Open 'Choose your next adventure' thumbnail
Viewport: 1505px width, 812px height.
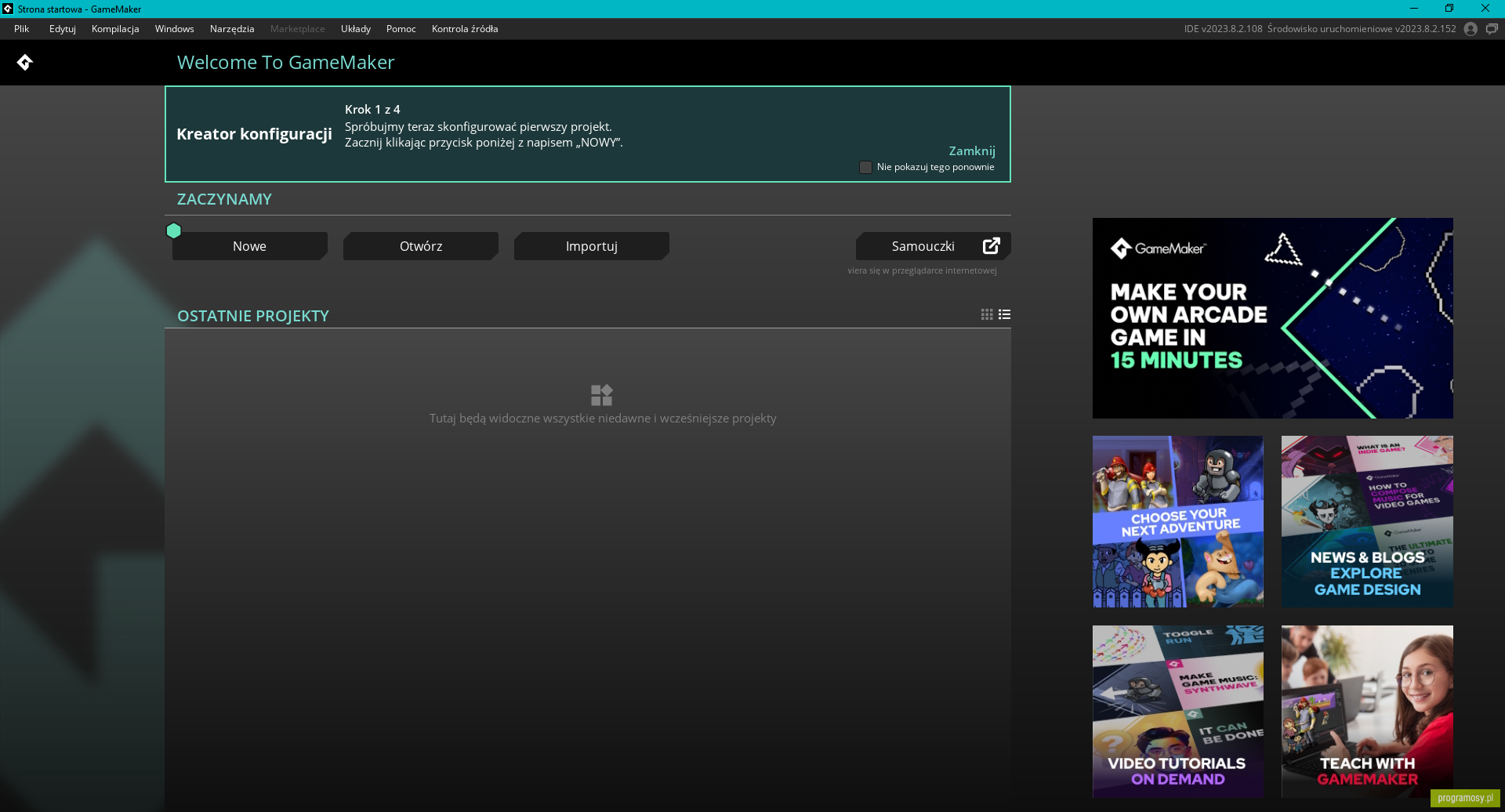[x=1178, y=521]
